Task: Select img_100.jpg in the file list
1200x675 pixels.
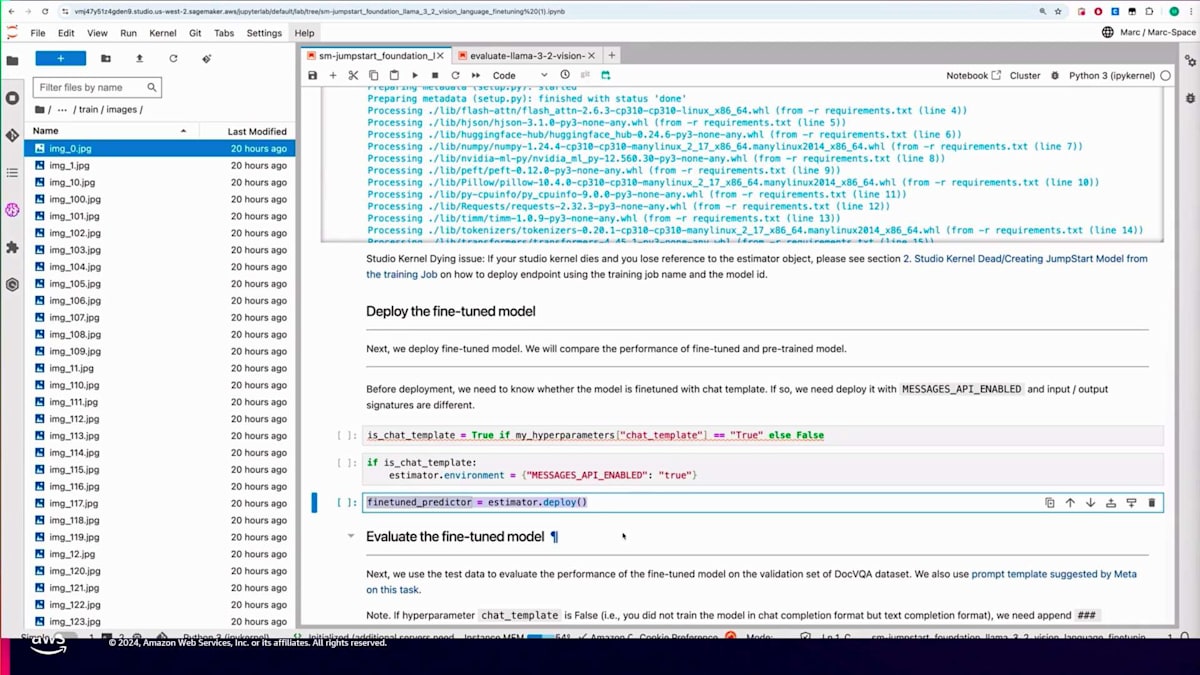Action: (x=160, y=199)
